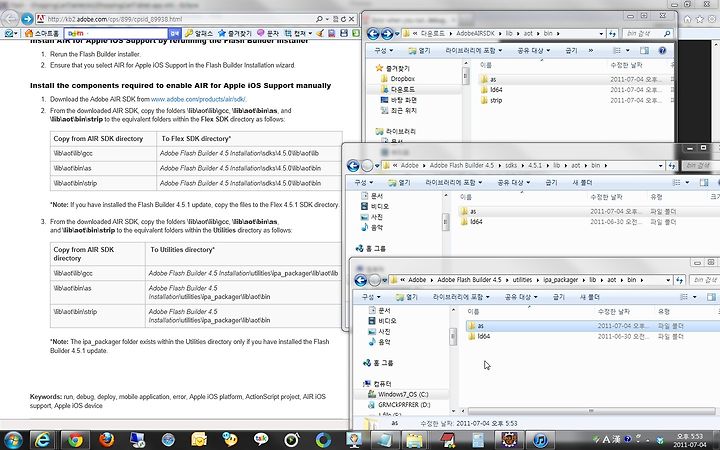
Task: Click the system tray clock 오후 5:53
Action: [x=690, y=437]
